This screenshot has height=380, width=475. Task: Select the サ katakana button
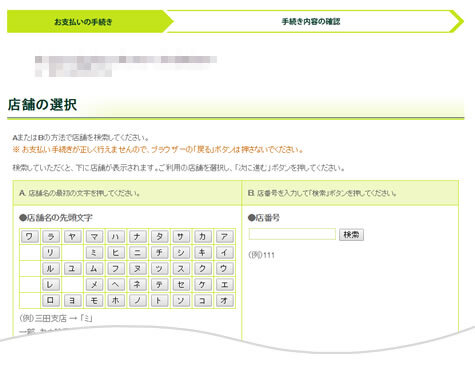point(181,237)
